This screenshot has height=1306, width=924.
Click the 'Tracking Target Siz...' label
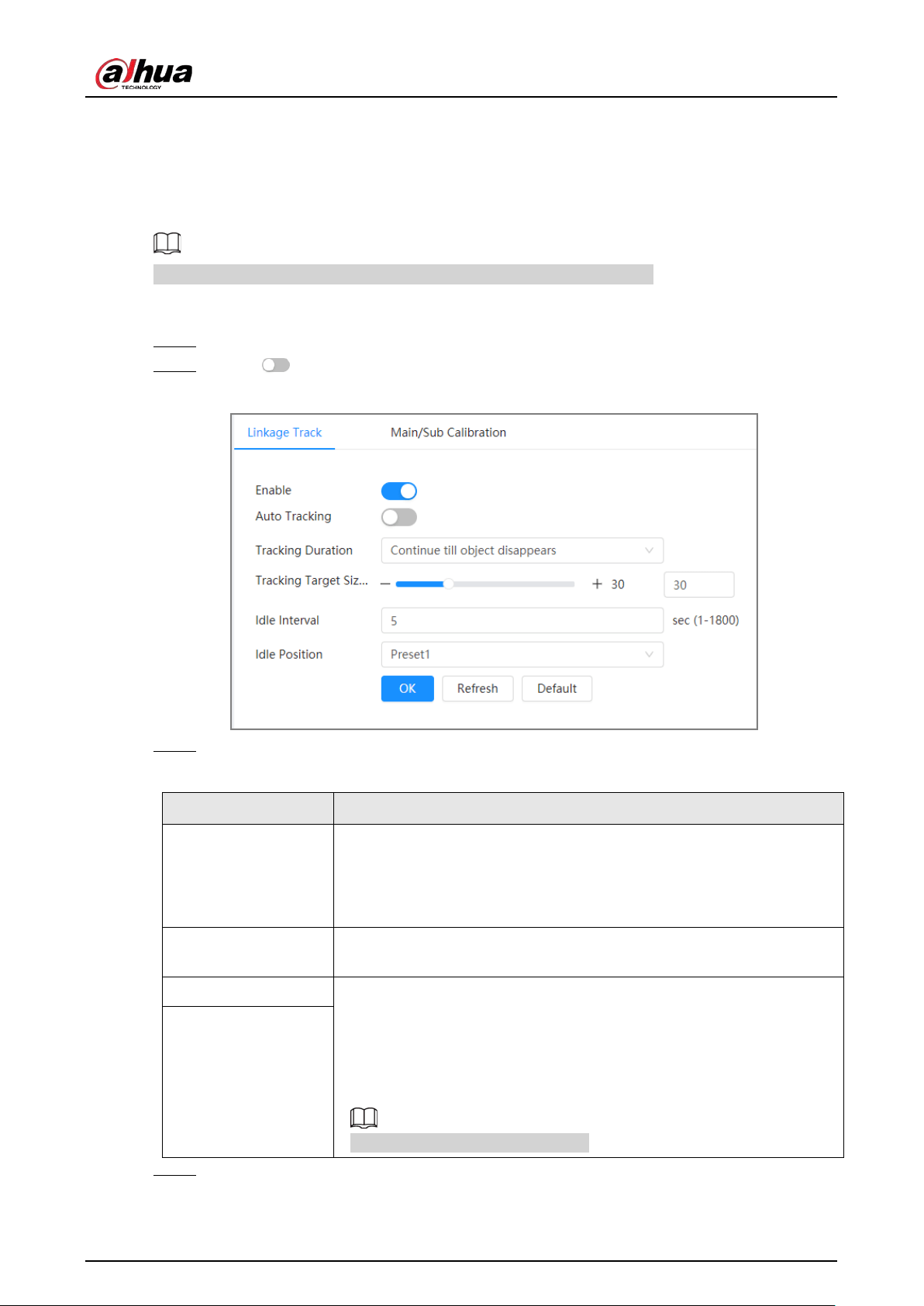312,581
